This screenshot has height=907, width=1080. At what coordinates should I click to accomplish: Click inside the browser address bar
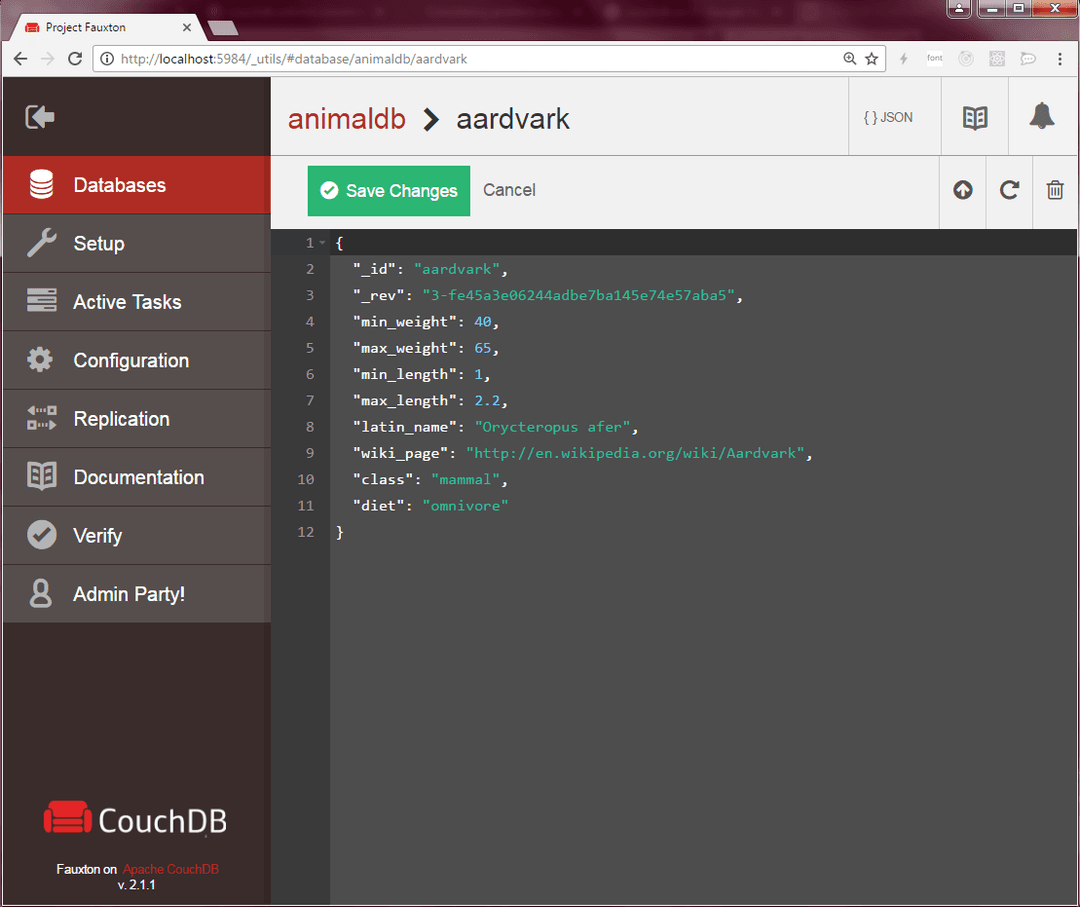coord(400,58)
